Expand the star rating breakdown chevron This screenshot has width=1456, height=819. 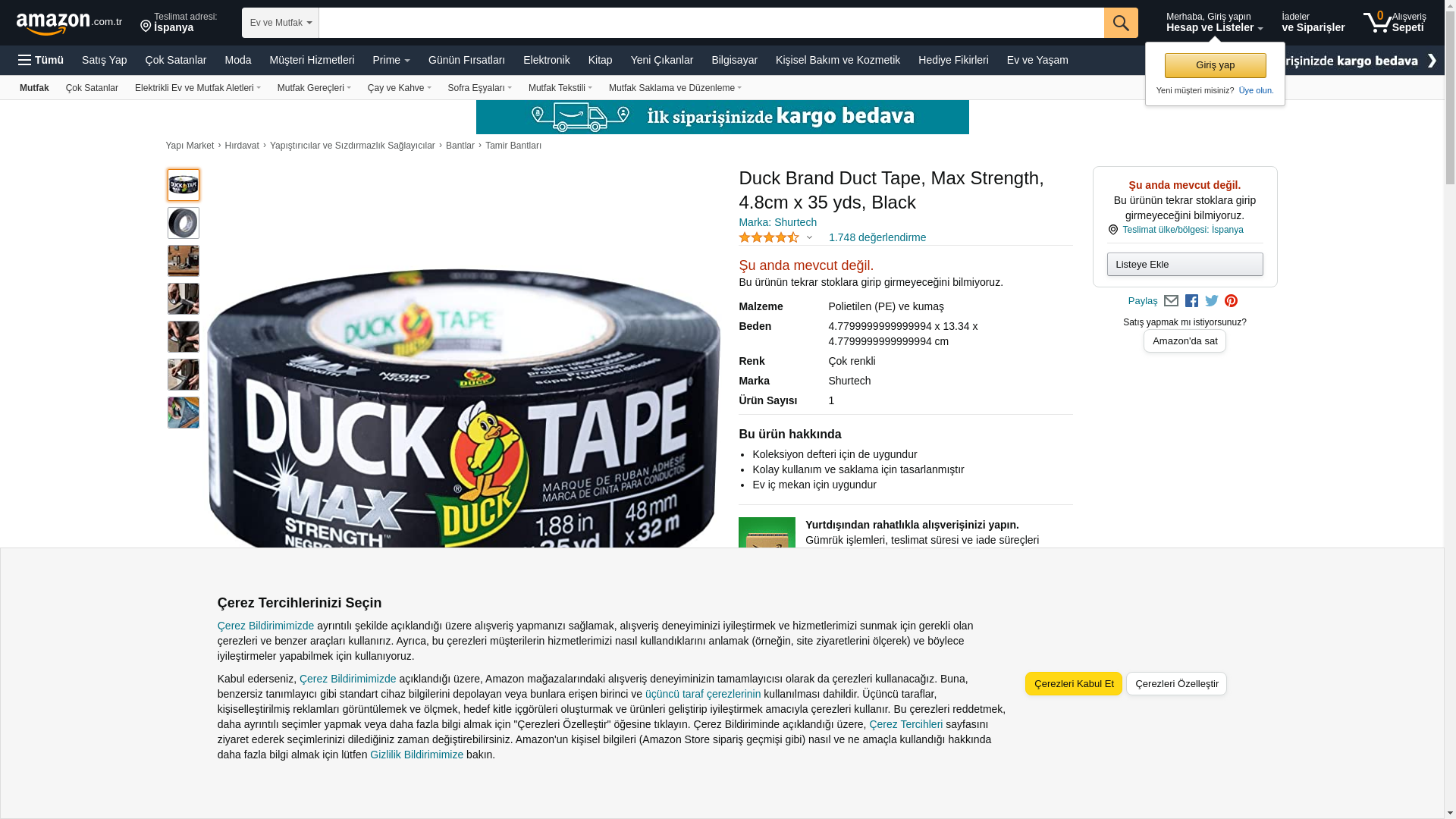[x=809, y=237]
